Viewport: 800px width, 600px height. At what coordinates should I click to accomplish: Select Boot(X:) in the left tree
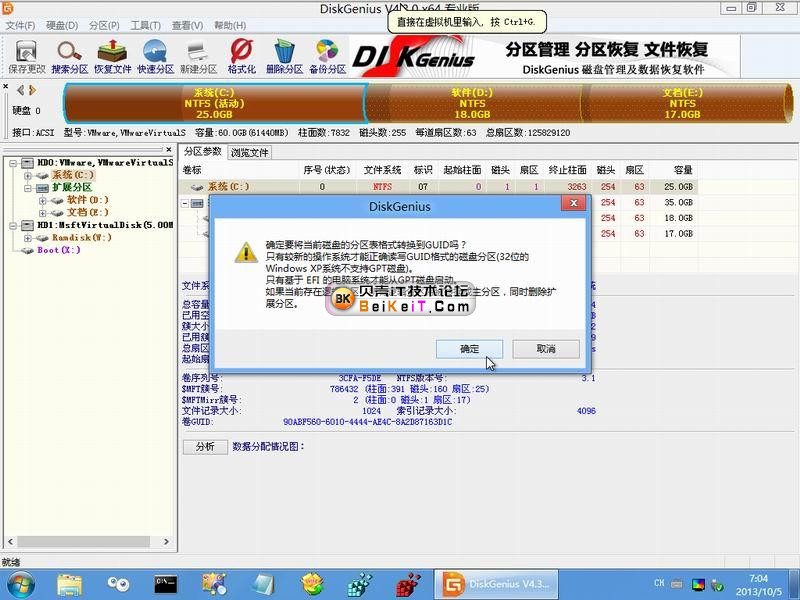(59, 250)
